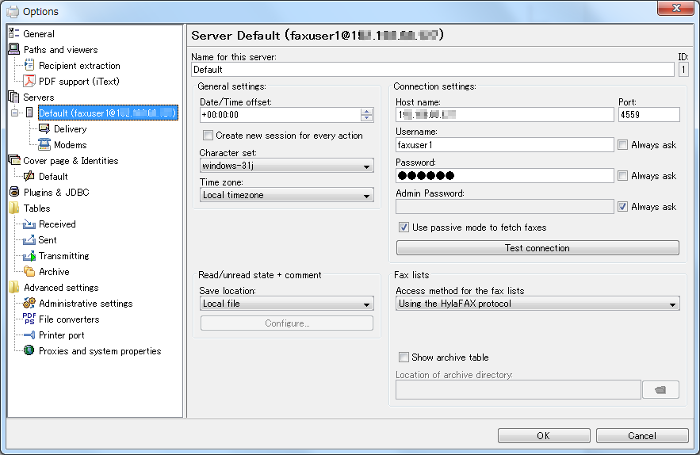Click the Username input field
The image size is (700, 455).
(503, 145)
